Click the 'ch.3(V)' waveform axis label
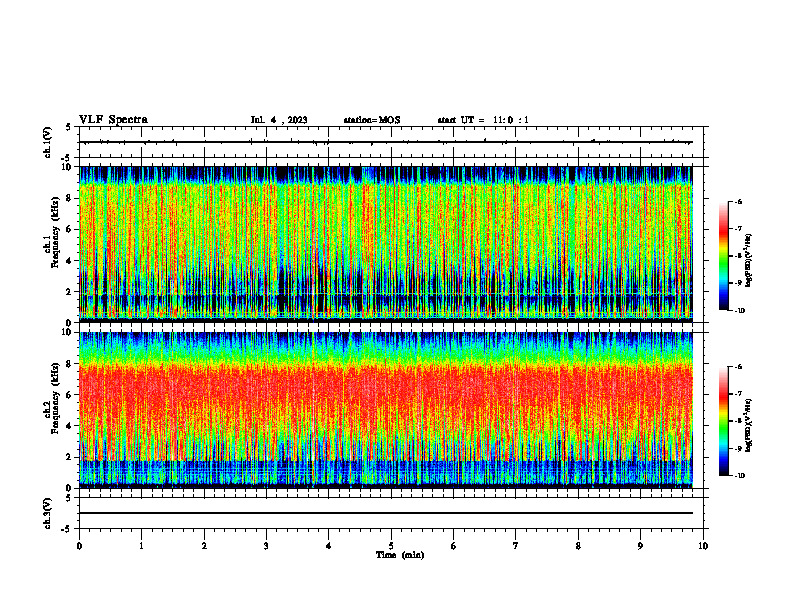792x612 pixels. click(48, 513)
